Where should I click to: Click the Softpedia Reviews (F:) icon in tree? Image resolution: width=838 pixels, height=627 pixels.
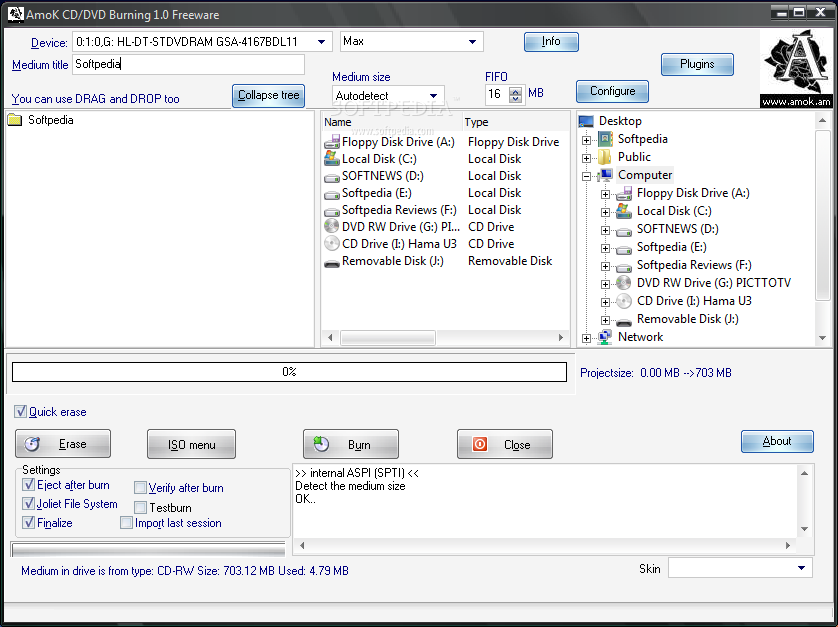pyautogui.click(x=624, y=267)
